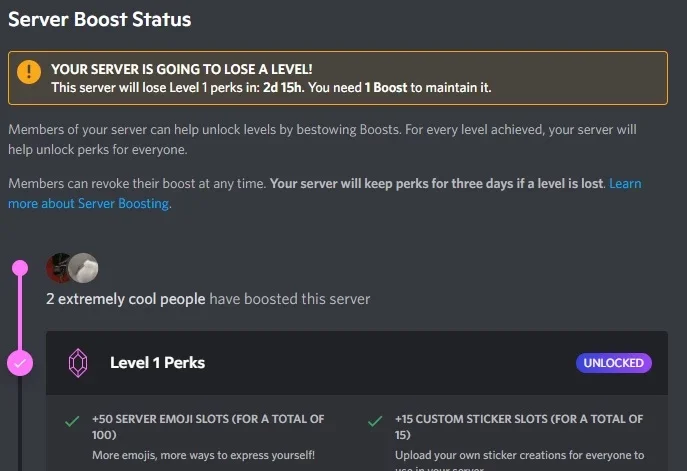Click the 2d 15h countdown text
This screenshot has width=687, height=471.
[282, 88]
